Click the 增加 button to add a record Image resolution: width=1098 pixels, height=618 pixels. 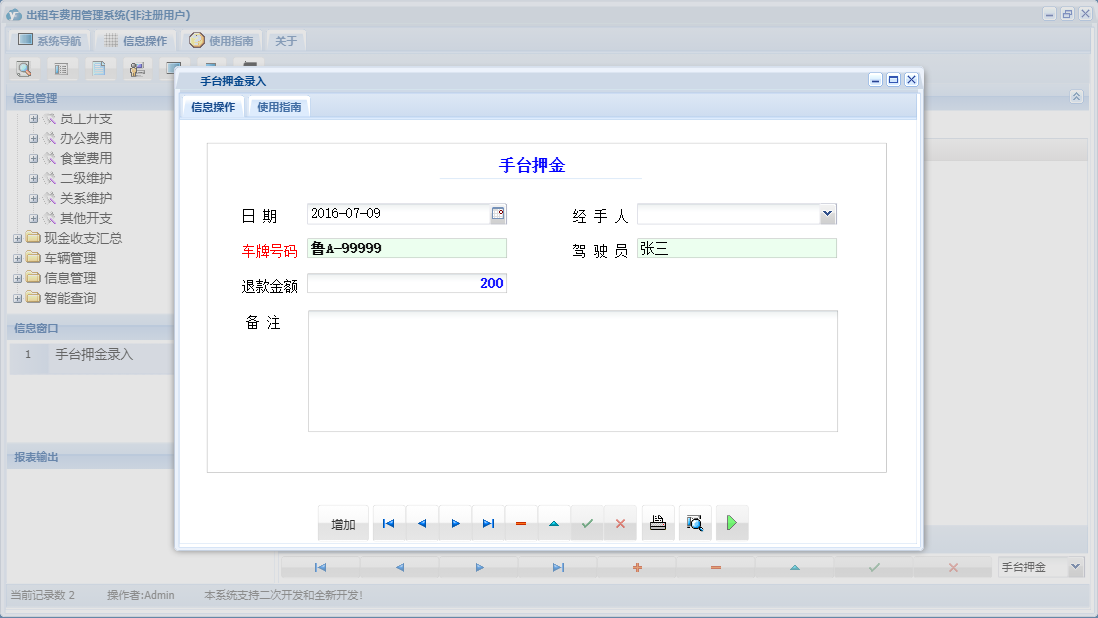(x=343, y=522)
